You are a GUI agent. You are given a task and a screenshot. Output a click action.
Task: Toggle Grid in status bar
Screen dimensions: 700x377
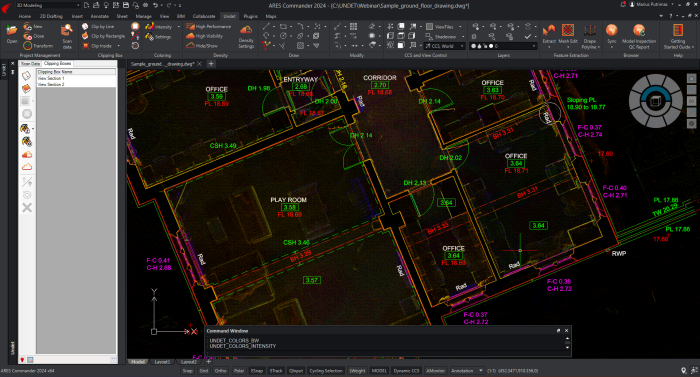coord(204,371)
